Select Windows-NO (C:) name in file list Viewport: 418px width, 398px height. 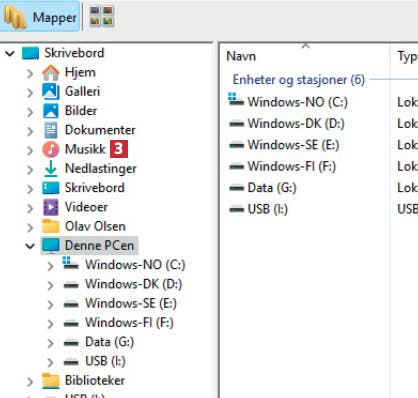click(x=297, y=102)
